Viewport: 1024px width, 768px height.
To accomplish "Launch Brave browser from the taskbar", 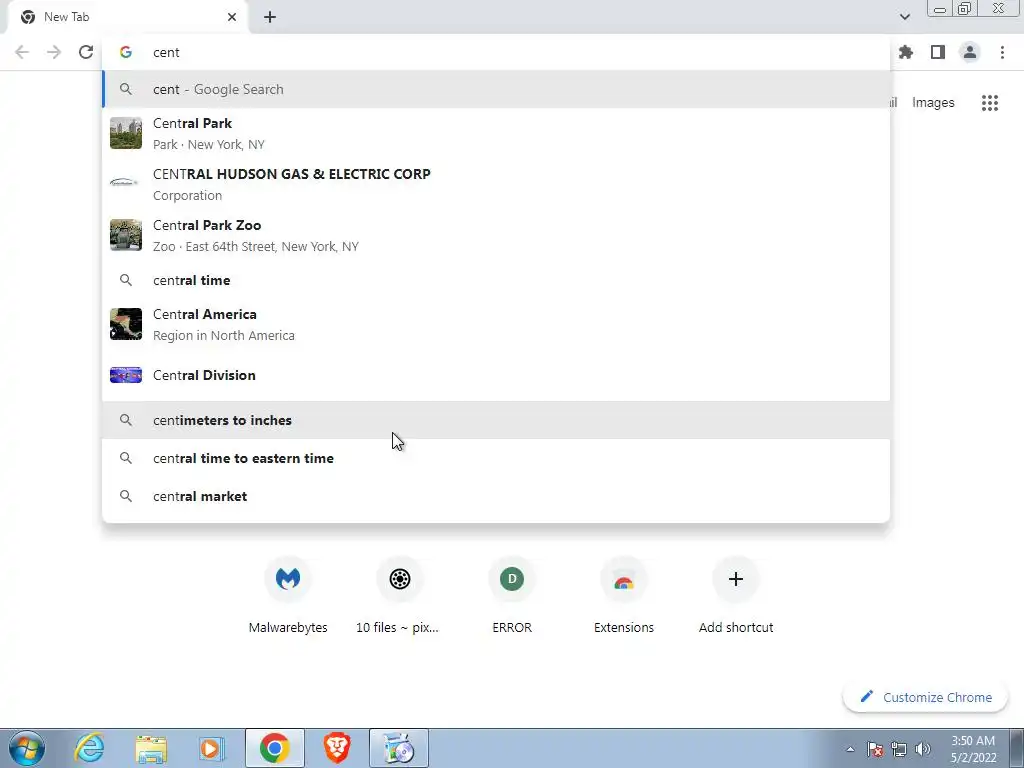I will coord(337,748).
